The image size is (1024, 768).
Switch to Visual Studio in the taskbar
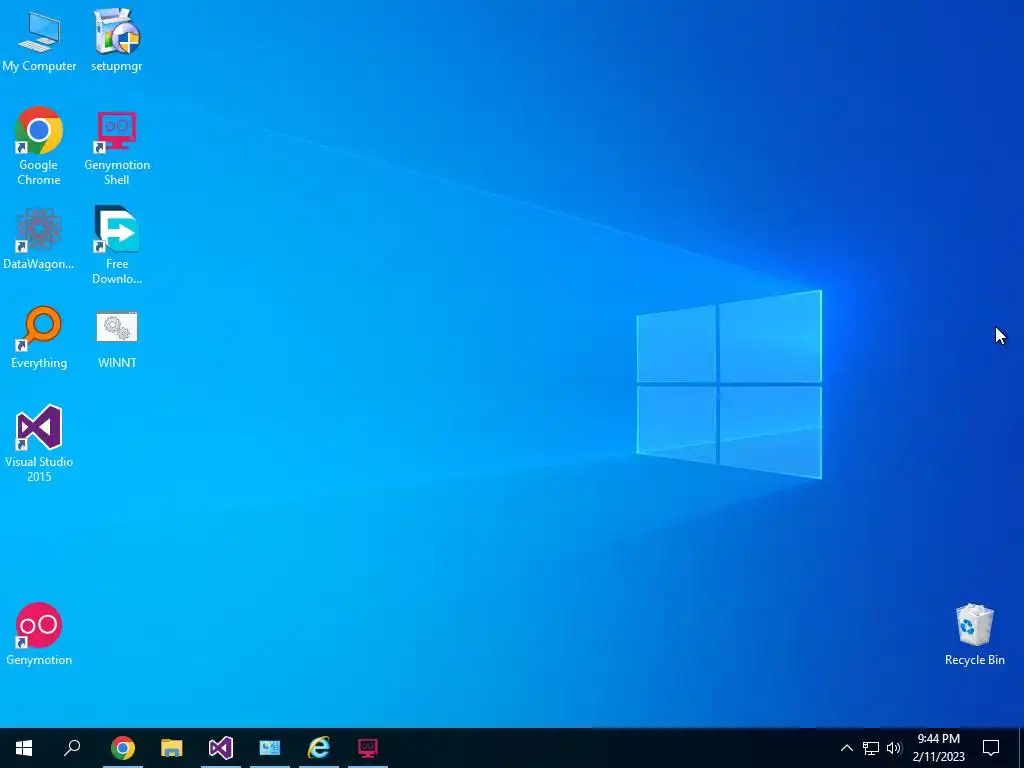pos(221,748)
